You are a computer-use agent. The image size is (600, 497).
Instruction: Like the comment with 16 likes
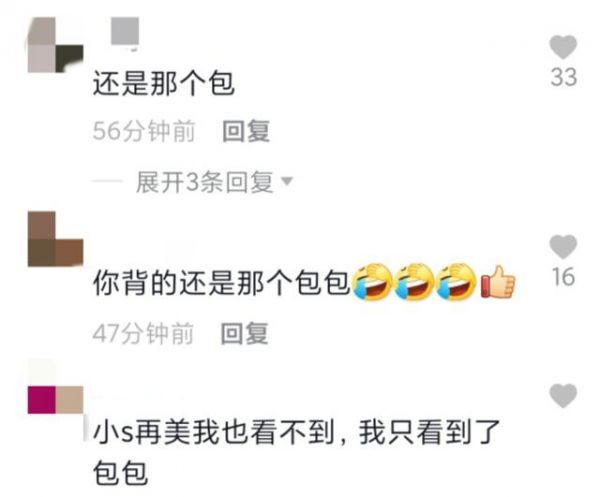point(563,247)
